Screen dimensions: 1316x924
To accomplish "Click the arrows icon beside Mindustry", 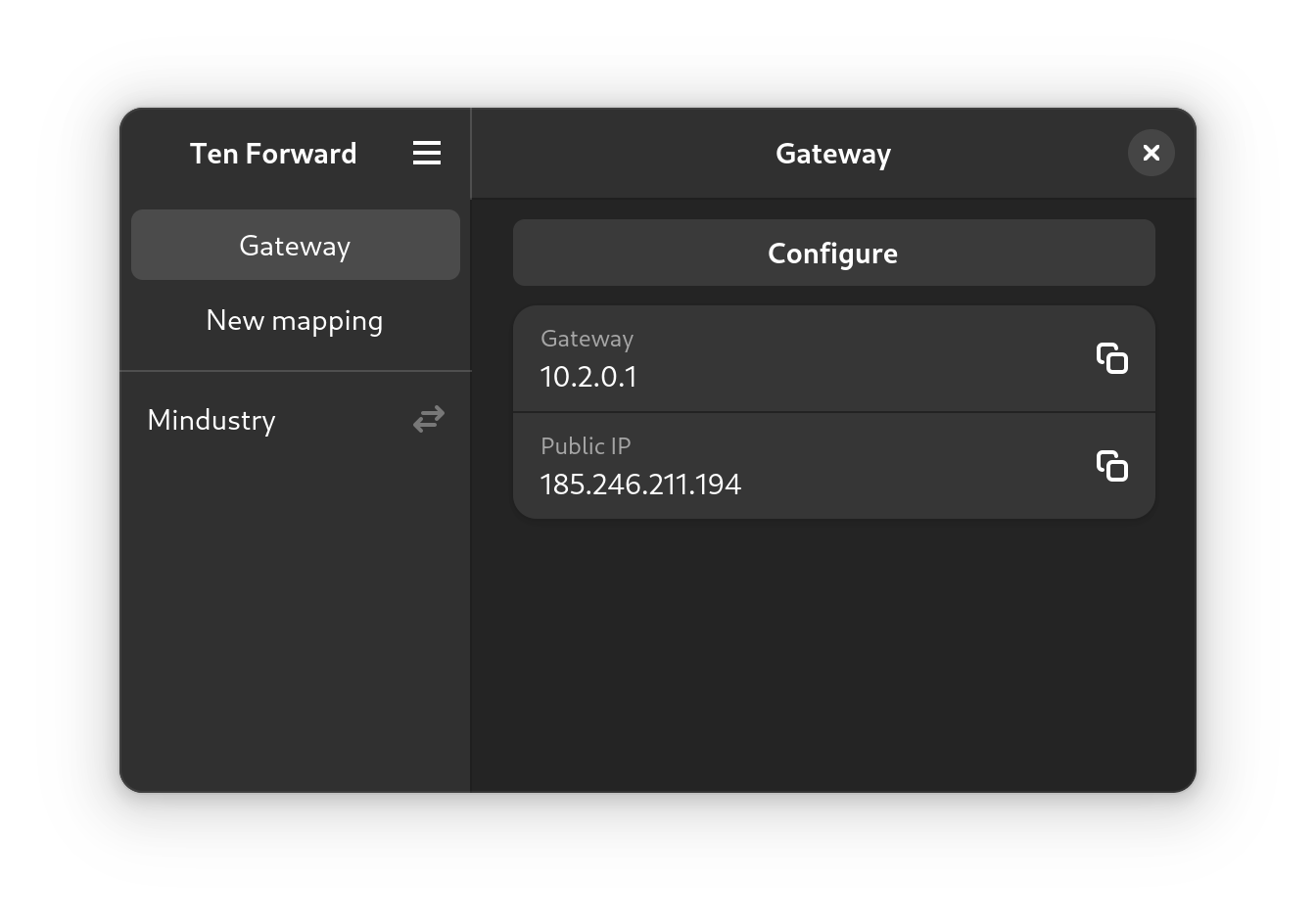I will click(x=429, y=420).
